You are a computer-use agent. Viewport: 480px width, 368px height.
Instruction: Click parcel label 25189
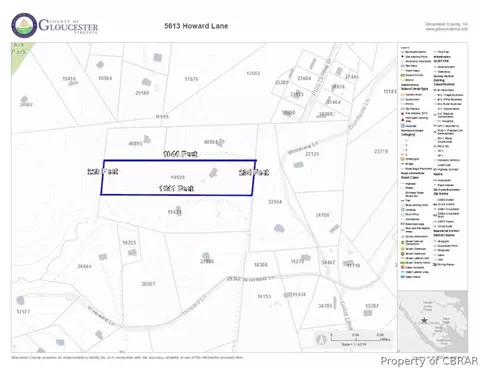click(x=142, y=93)
